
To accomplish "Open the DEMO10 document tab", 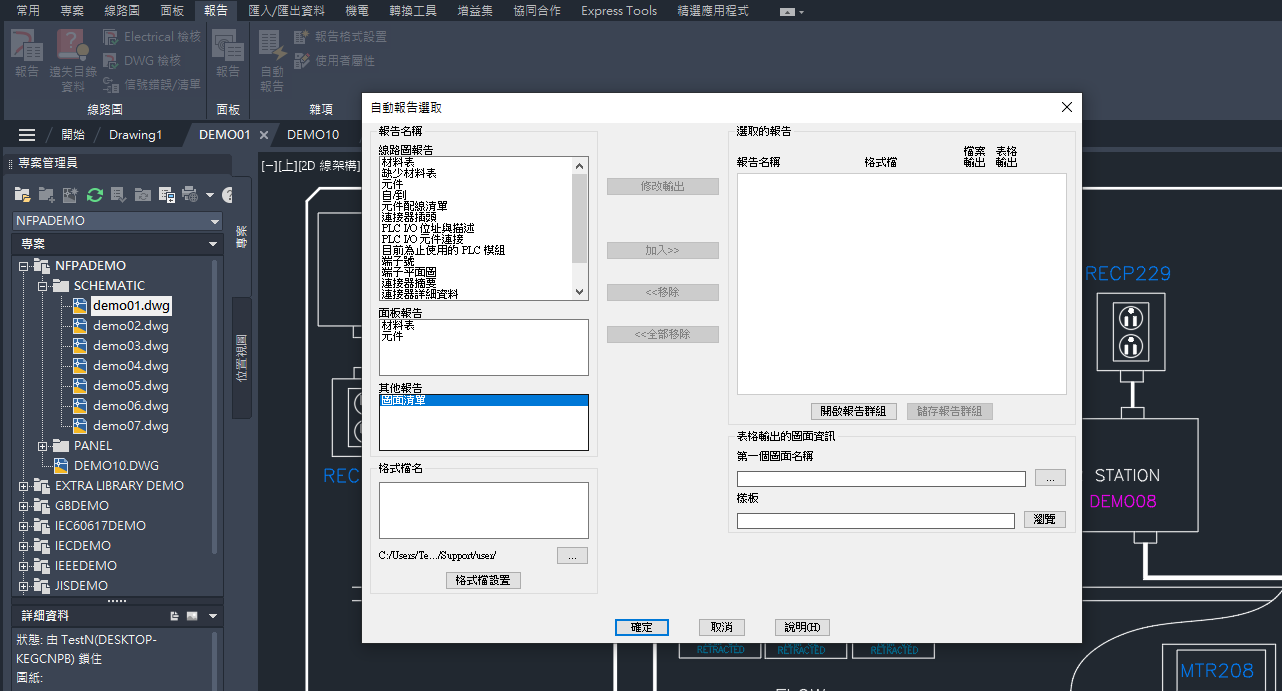I will click(313, 135).
